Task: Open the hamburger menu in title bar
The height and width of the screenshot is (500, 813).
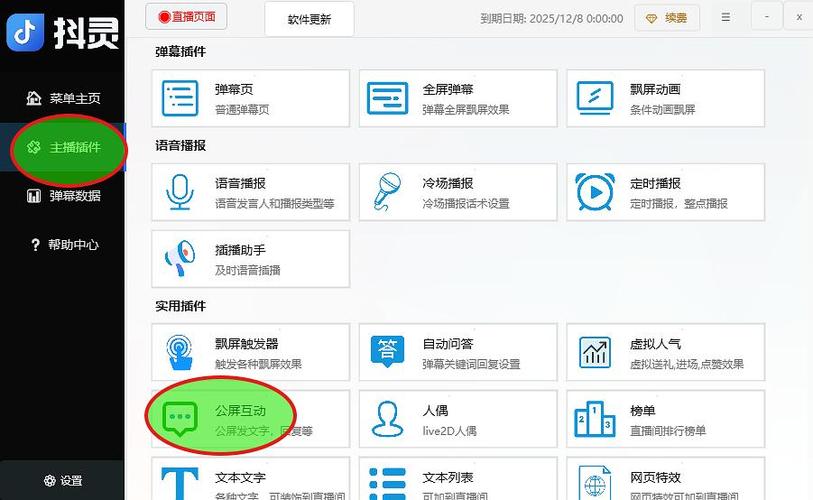Action: (x=726, y=17)
